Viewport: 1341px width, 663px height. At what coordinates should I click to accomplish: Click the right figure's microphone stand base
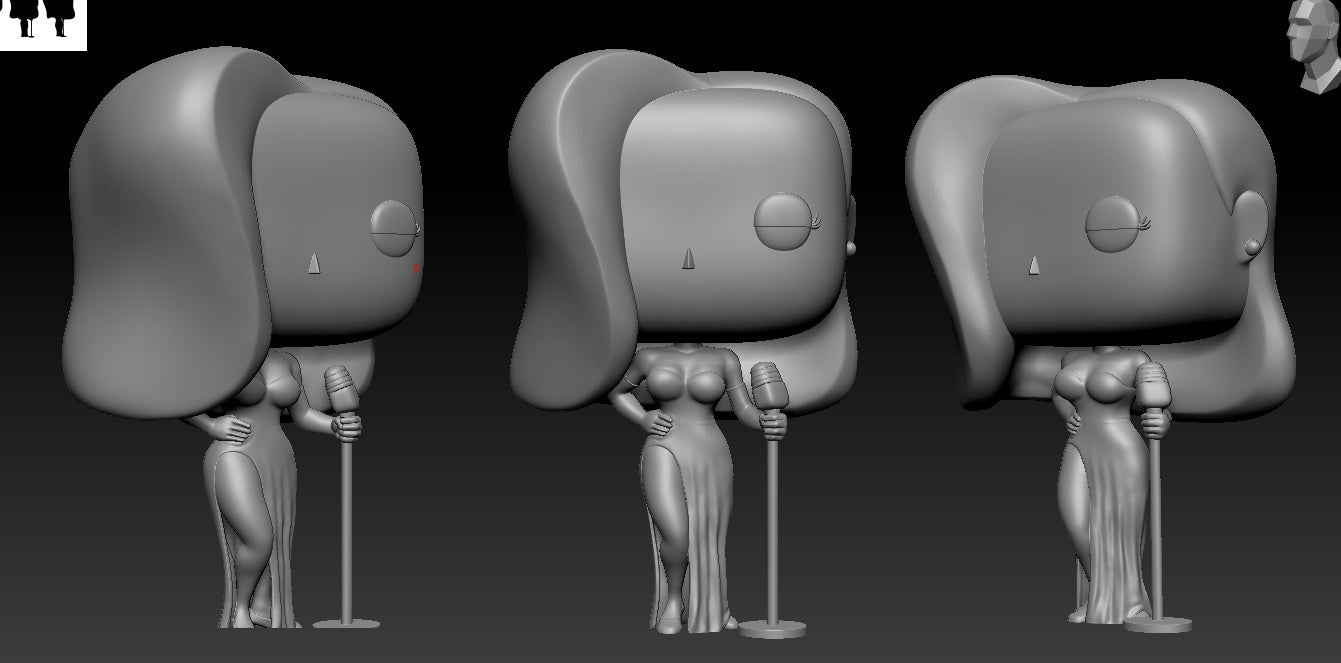pyautogui.click(x=1157, y=624)
